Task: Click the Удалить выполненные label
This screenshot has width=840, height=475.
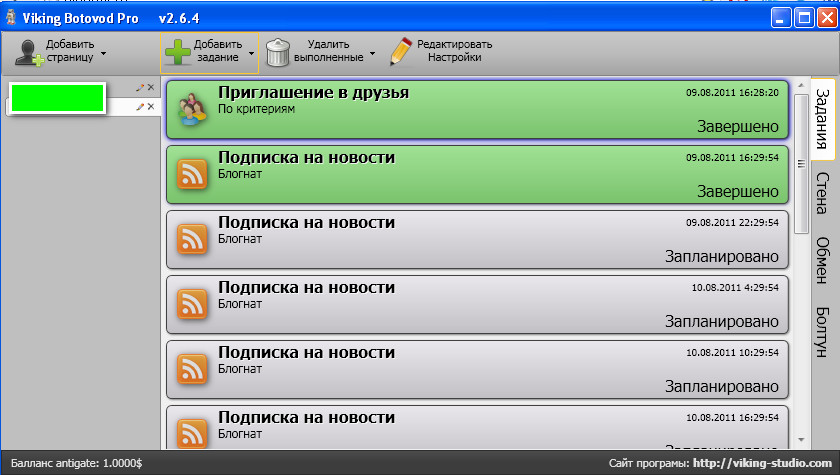Action: pyautogui.click(x=328, y=51)
